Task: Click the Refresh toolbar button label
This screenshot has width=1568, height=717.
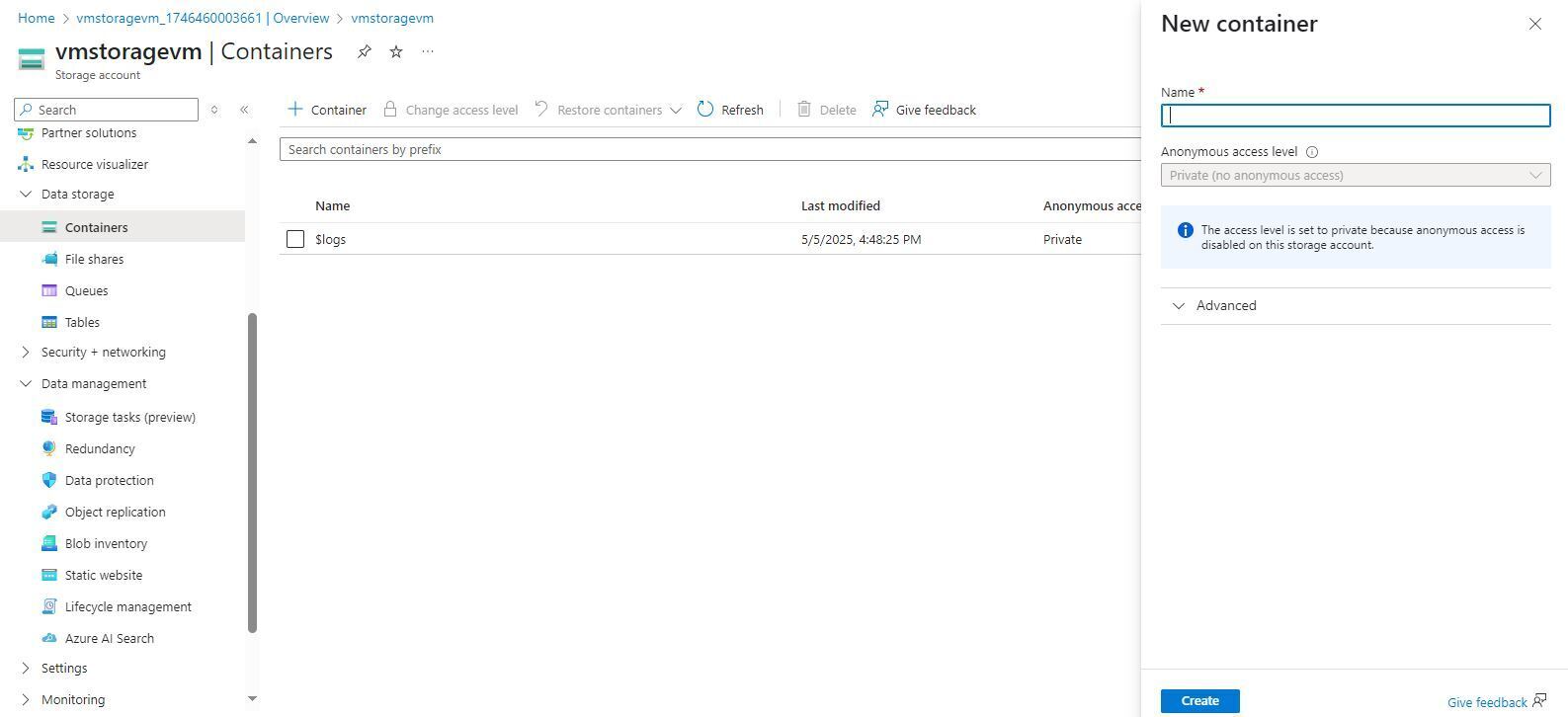Action: tap(742, 110)
